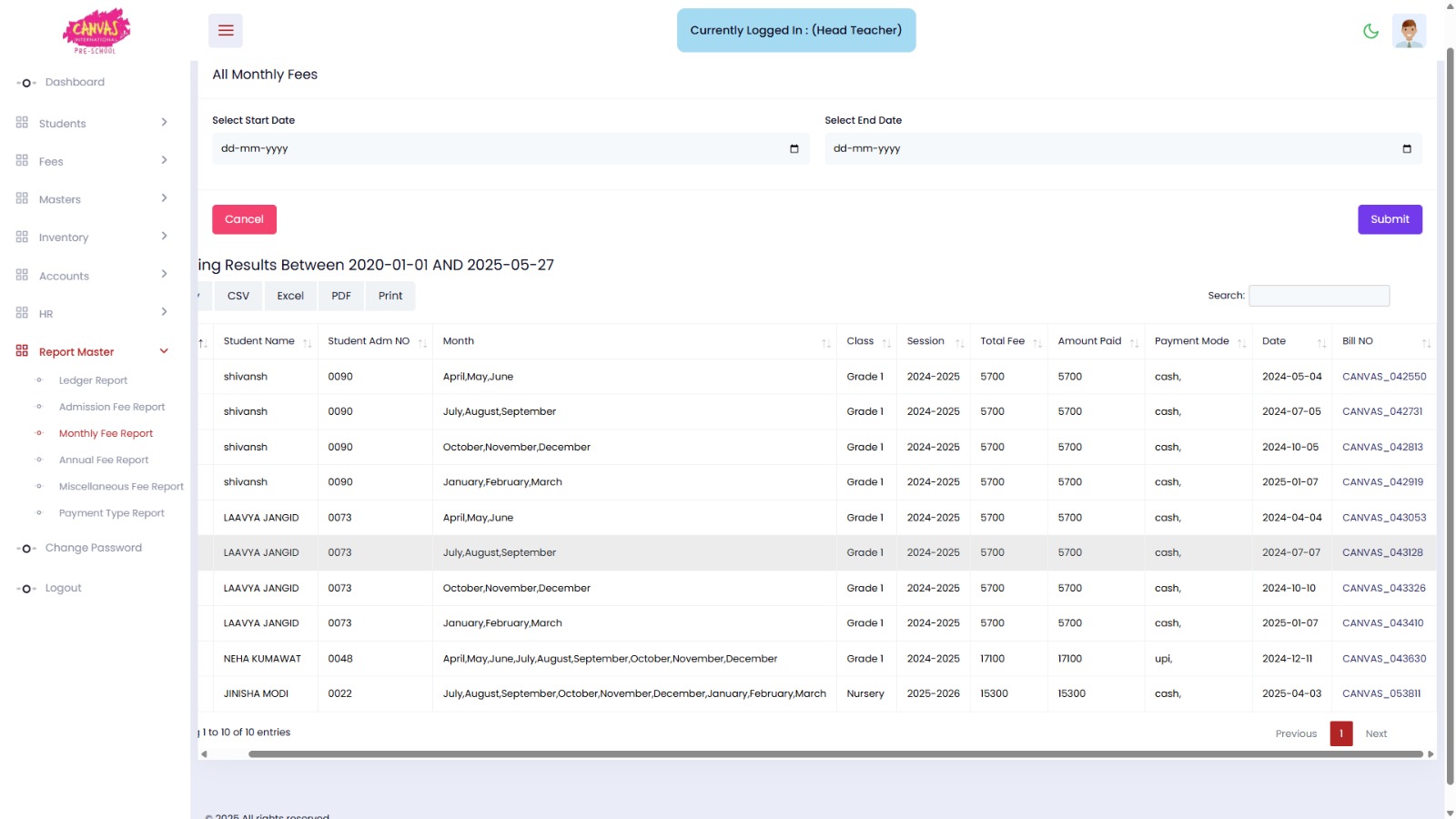This screenshot has height=819, width=1456.
Task: Open calendar picker for End Date
Action: pos(1407,148)
